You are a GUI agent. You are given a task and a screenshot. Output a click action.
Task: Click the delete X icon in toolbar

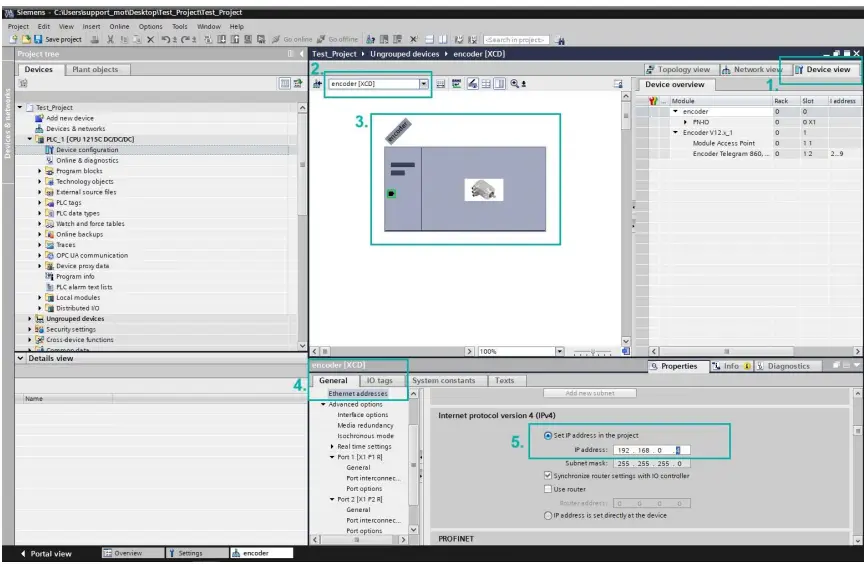(x=150, y=39)
